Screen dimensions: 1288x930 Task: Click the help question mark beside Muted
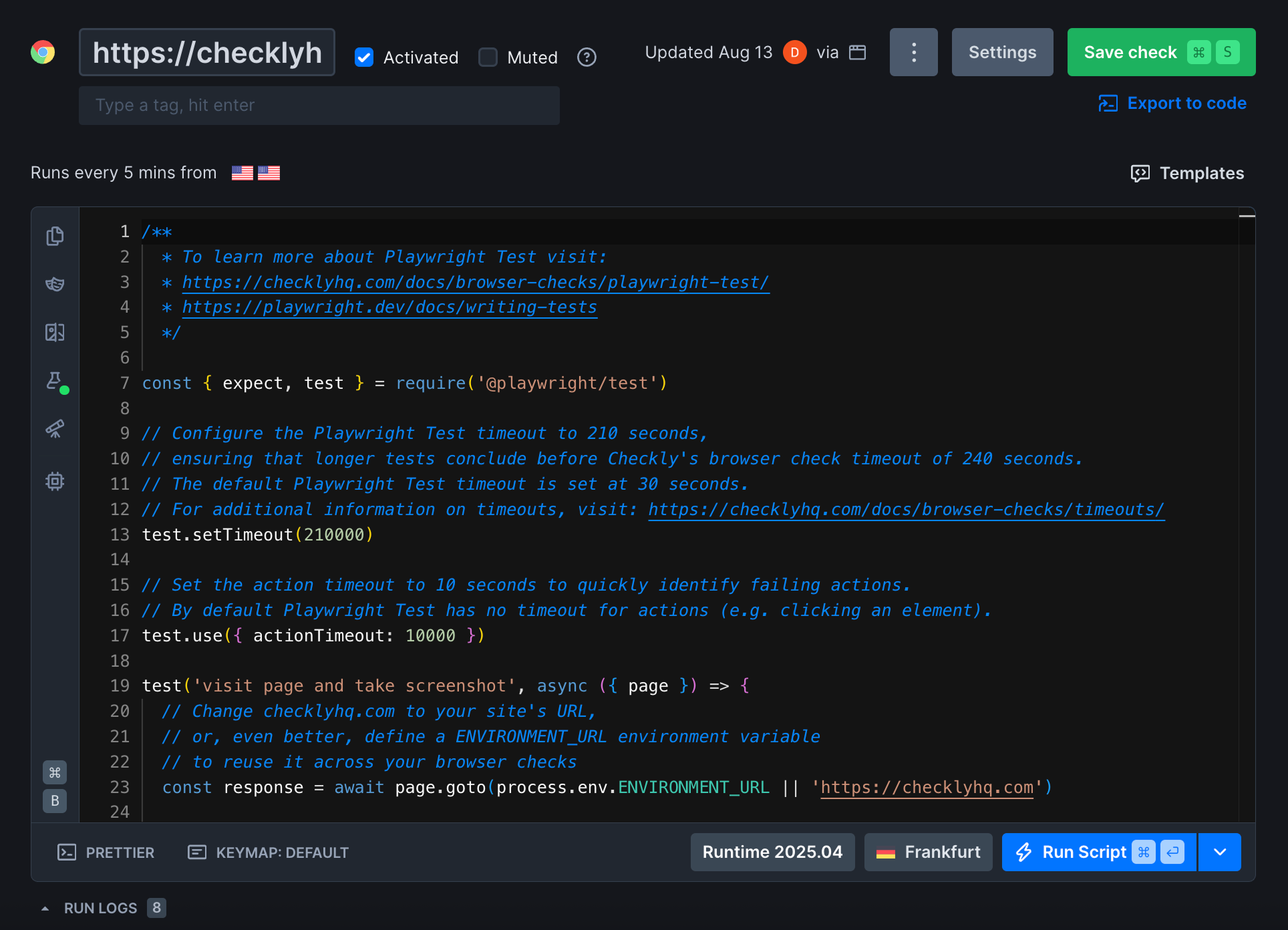[x=587, y=57]
